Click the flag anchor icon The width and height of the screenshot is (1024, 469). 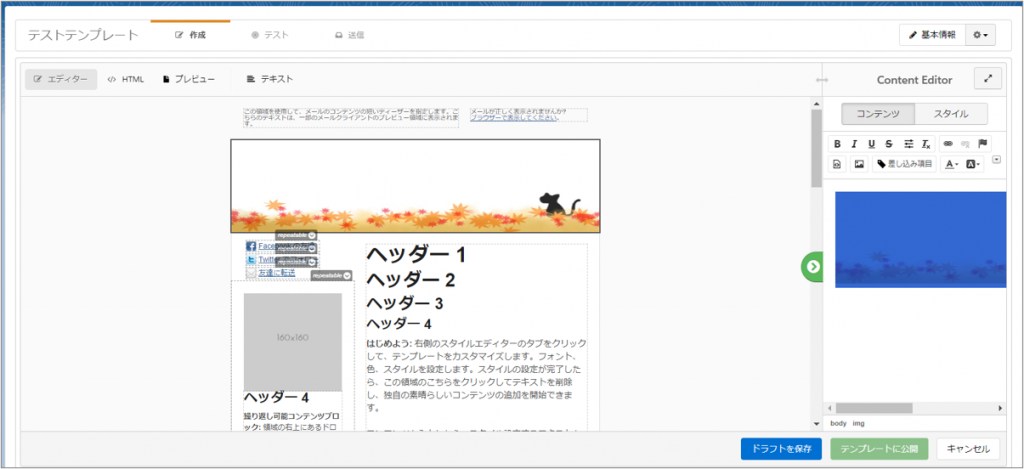click(983, 144)
